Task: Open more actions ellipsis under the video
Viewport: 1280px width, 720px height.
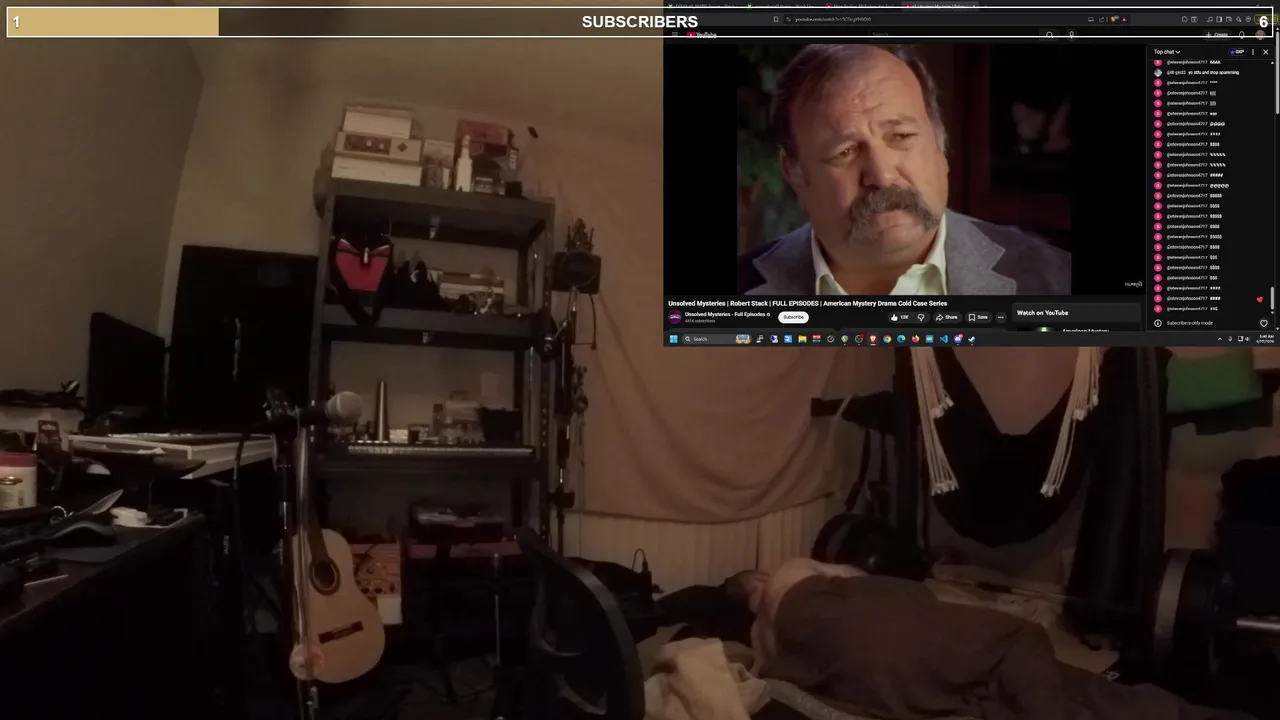Action: coord(1001,317)
